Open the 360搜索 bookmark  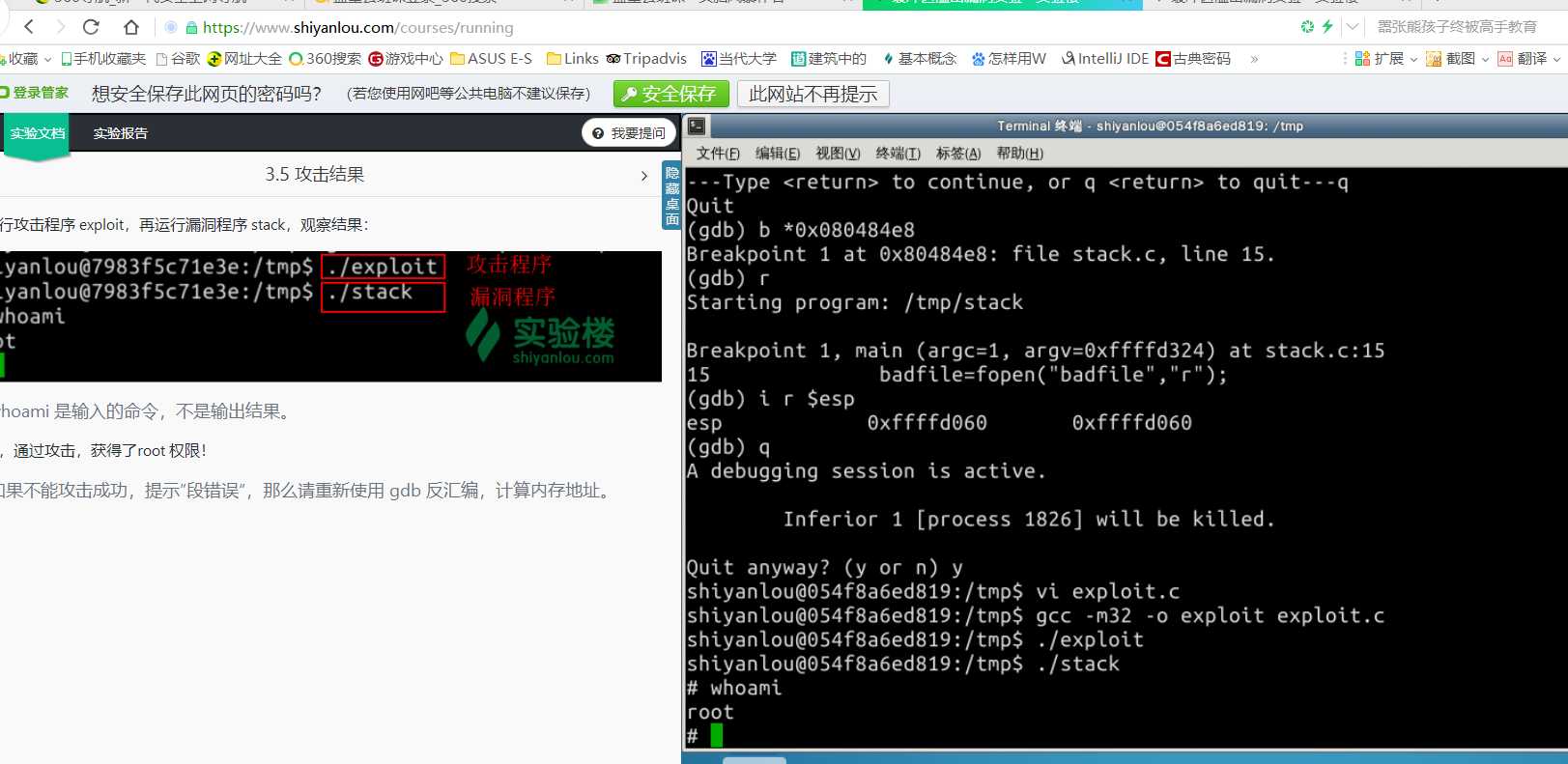coord(325,59)
